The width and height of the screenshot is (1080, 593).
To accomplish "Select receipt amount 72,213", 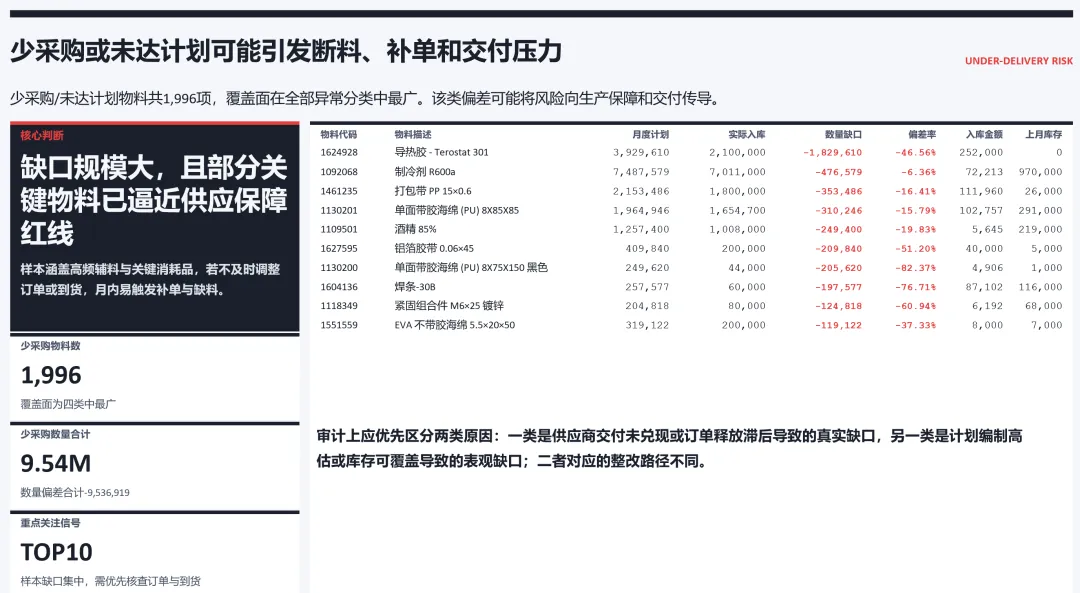I will click(984, 171).
